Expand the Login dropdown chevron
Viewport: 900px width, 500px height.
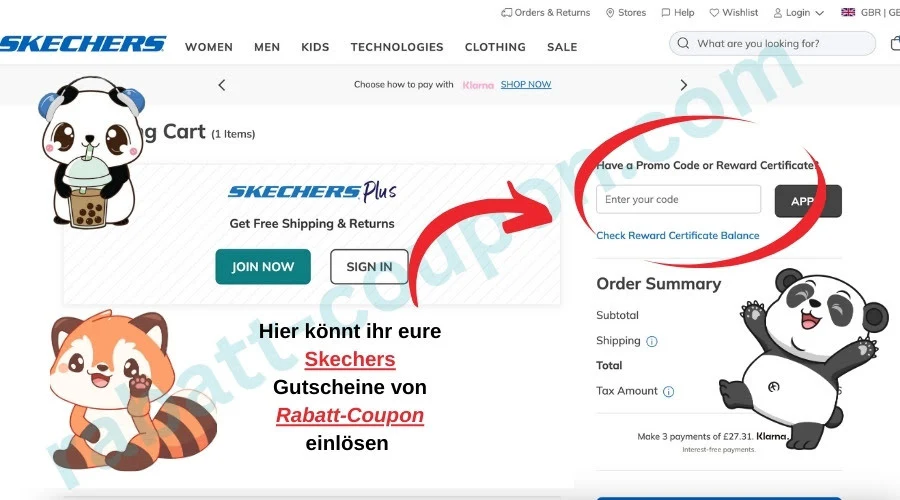click(820, 13)
